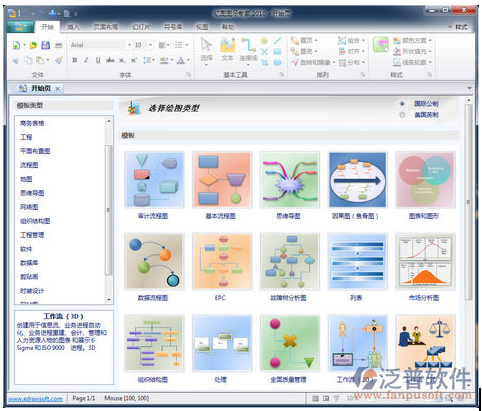Pick the diagonal Line drawing tool icon
This screenshot has width=482, height=411.
(x=277, y=41)
